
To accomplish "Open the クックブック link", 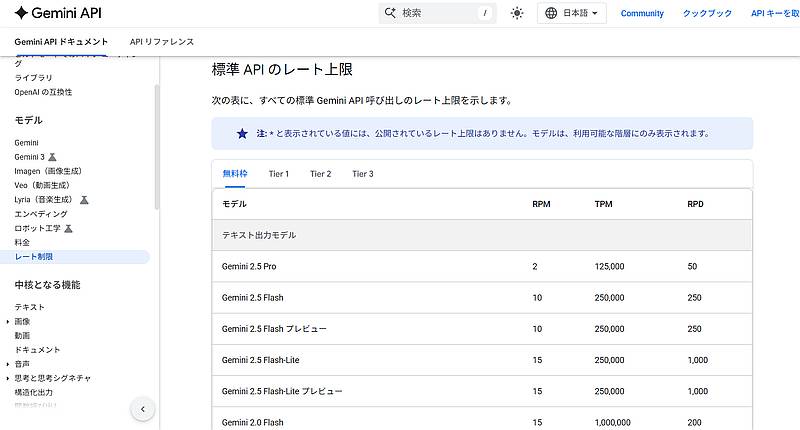I will click(707, 13).
